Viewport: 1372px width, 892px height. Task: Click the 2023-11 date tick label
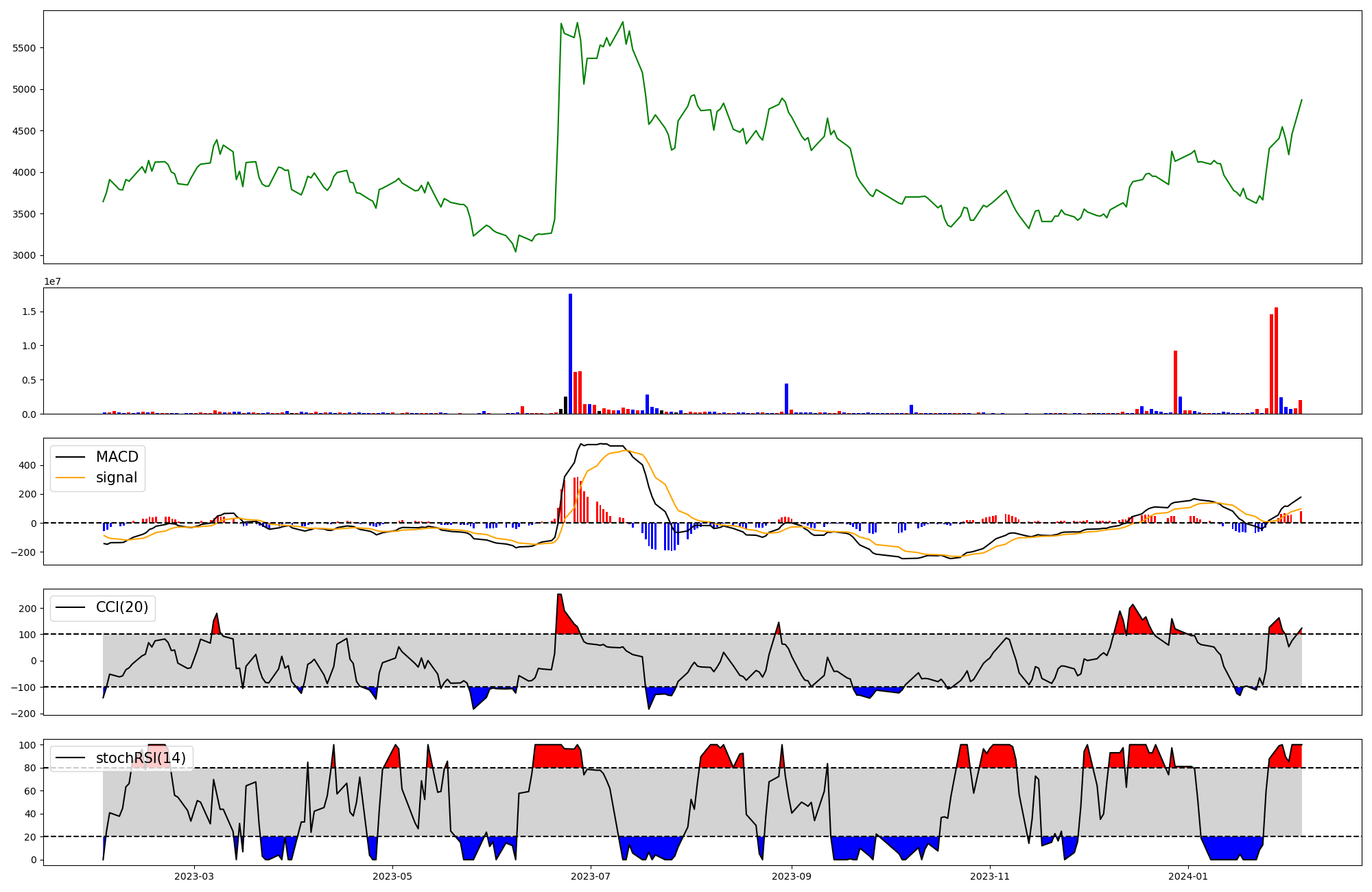tap(991, 876)
